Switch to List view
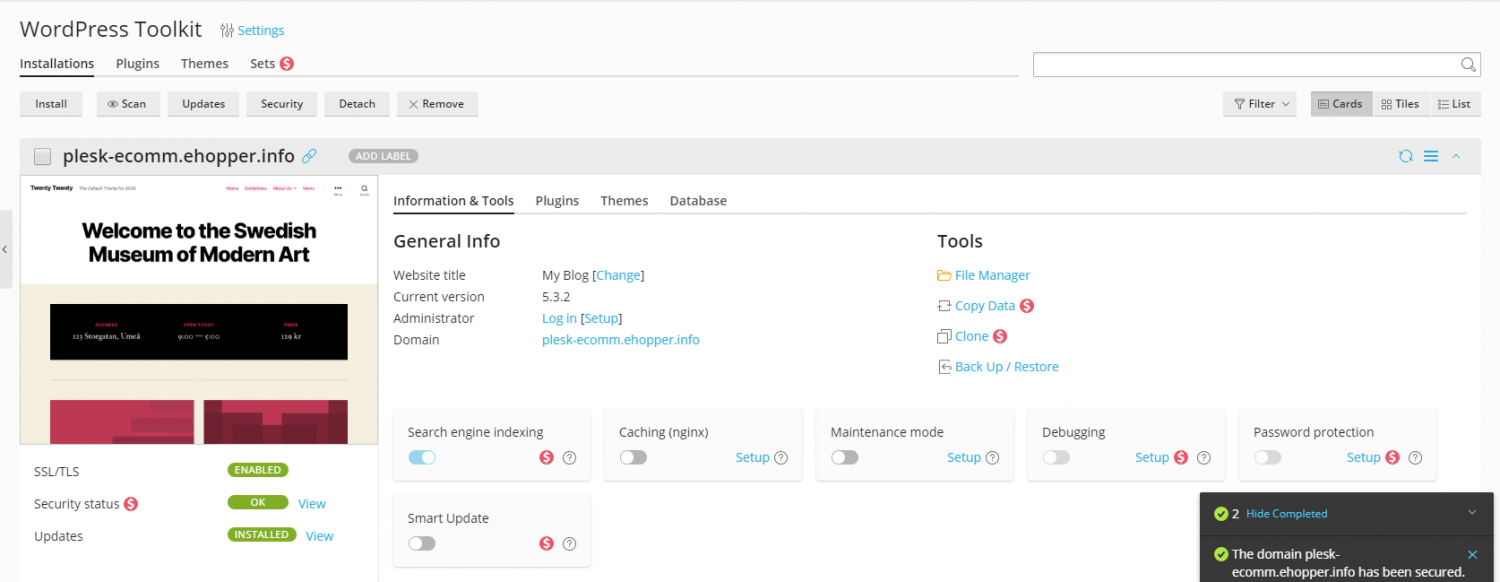Image resolution: width=1500 pixels, height=582 pixels. pos(1455,103)
